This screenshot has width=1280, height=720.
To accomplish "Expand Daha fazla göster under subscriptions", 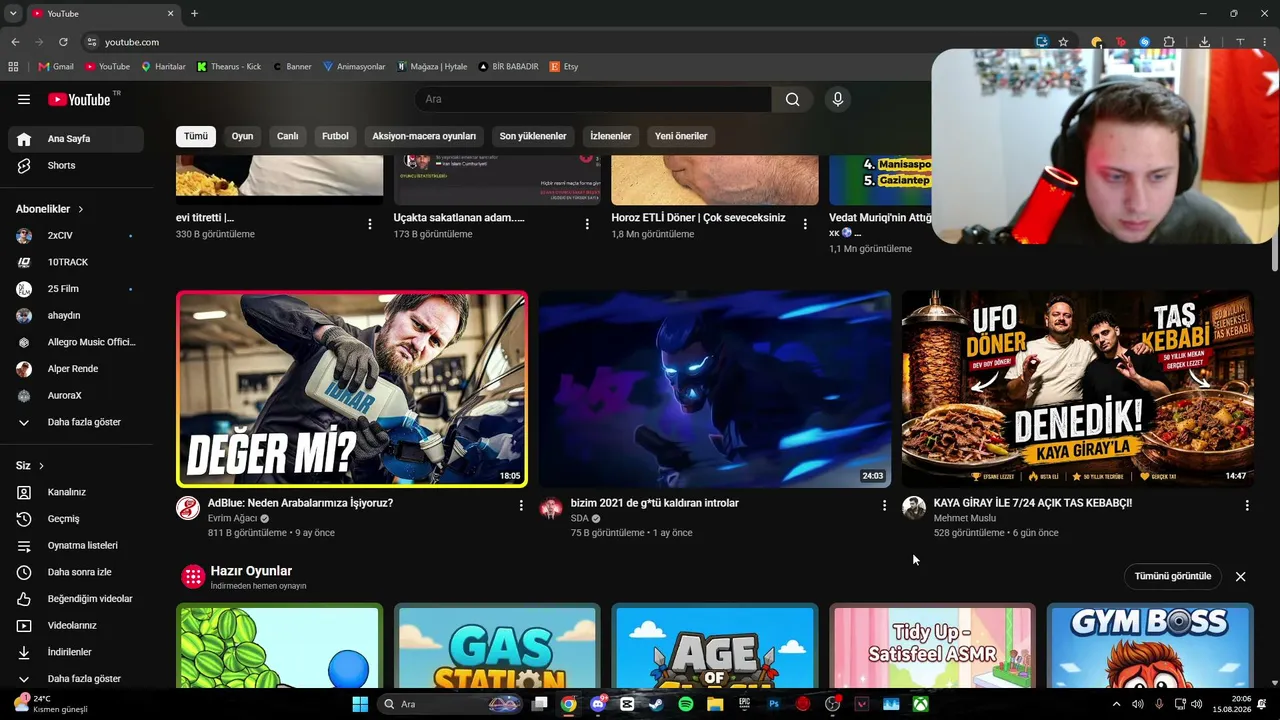I will tap(76, 422).
